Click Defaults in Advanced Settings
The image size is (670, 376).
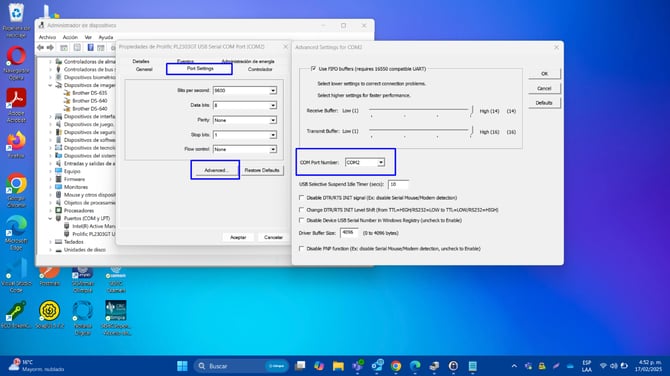point(544,103)
